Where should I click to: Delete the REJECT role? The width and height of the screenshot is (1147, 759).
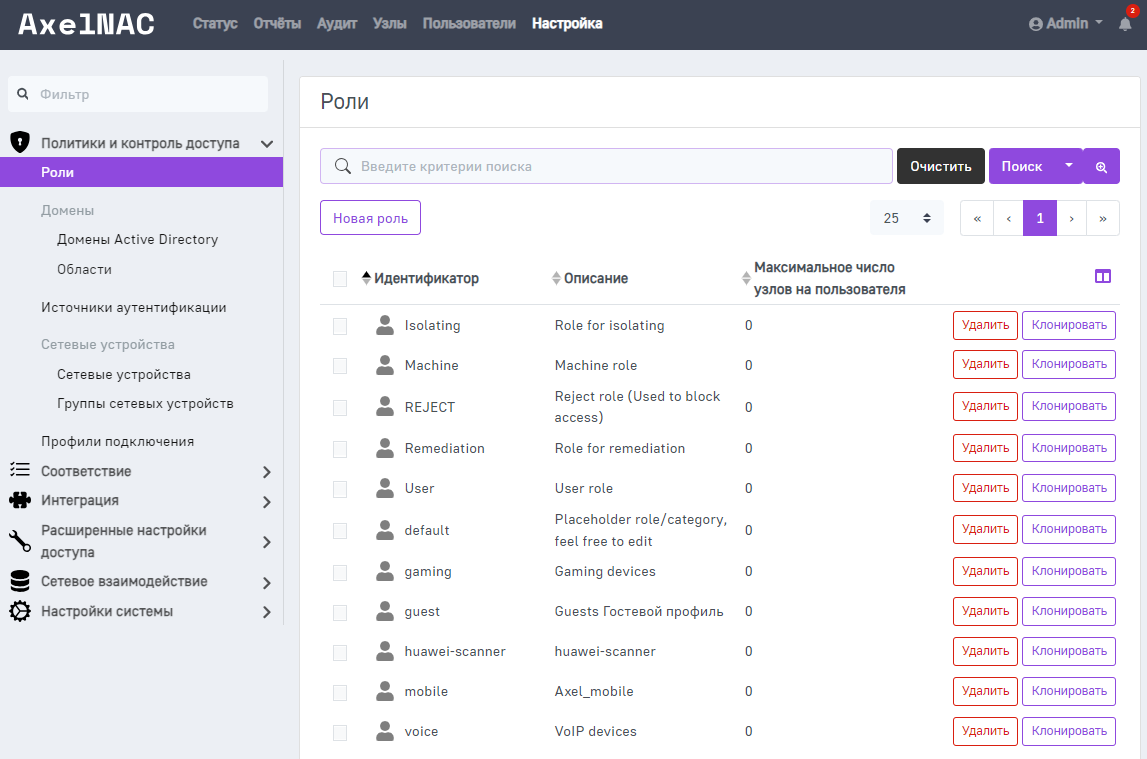(x=985, y=406)
